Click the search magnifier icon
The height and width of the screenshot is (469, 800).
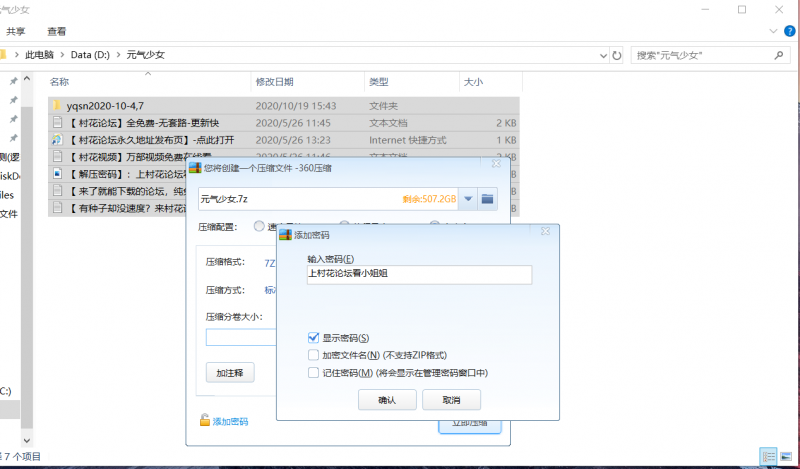coord(779,55)
